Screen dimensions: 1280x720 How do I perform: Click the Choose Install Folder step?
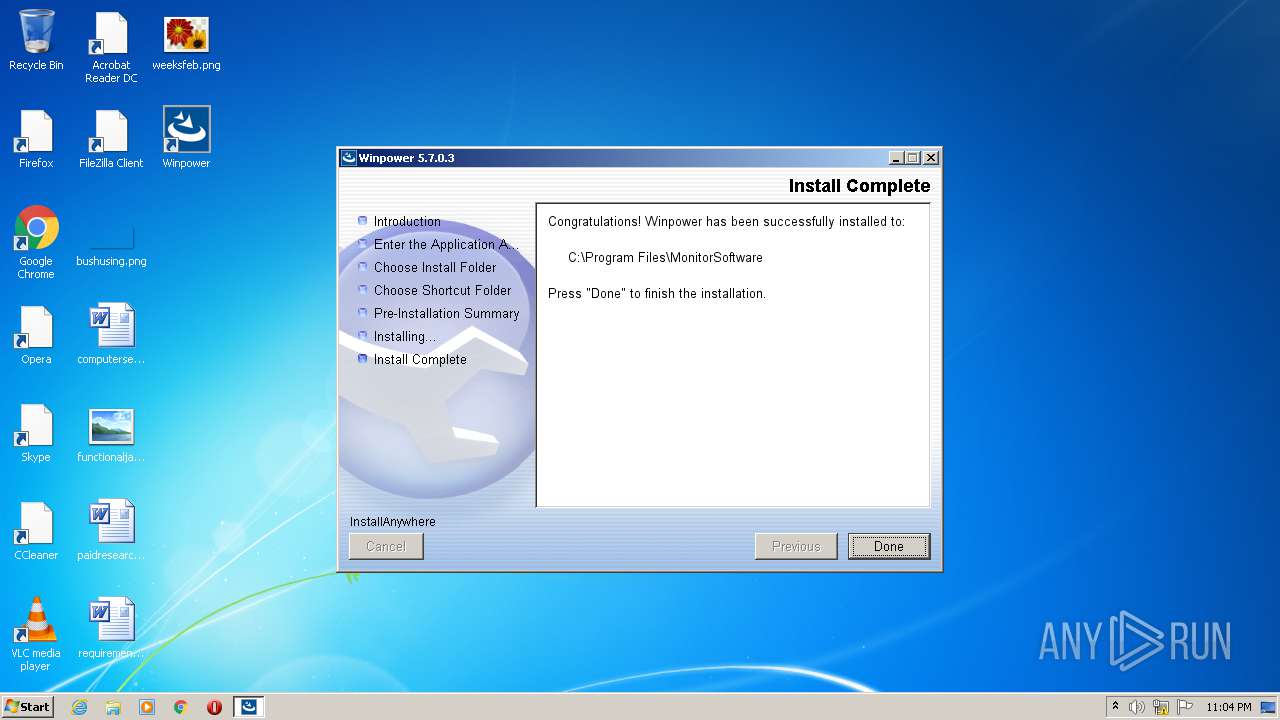tap(435, 268)
